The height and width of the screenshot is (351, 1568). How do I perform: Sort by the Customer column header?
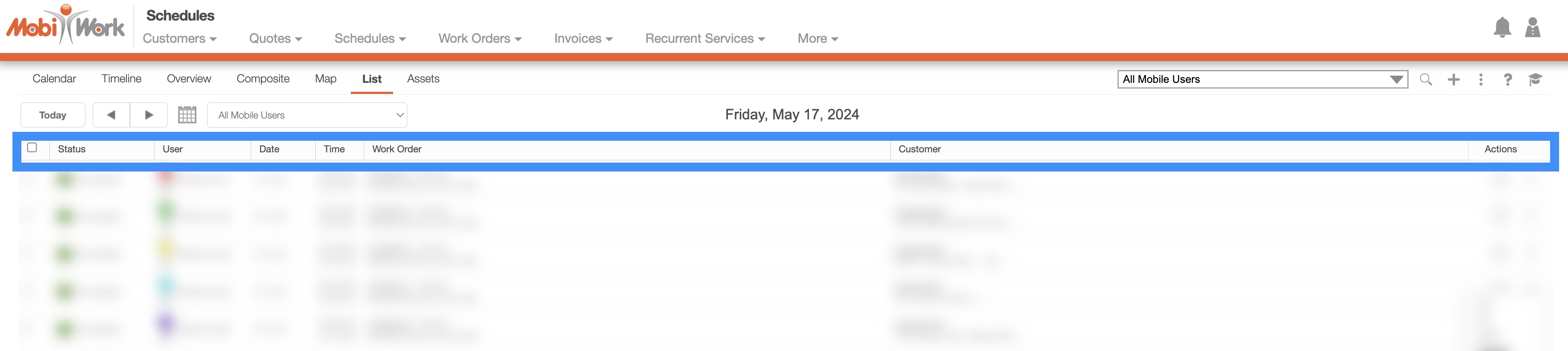(919, 149)
